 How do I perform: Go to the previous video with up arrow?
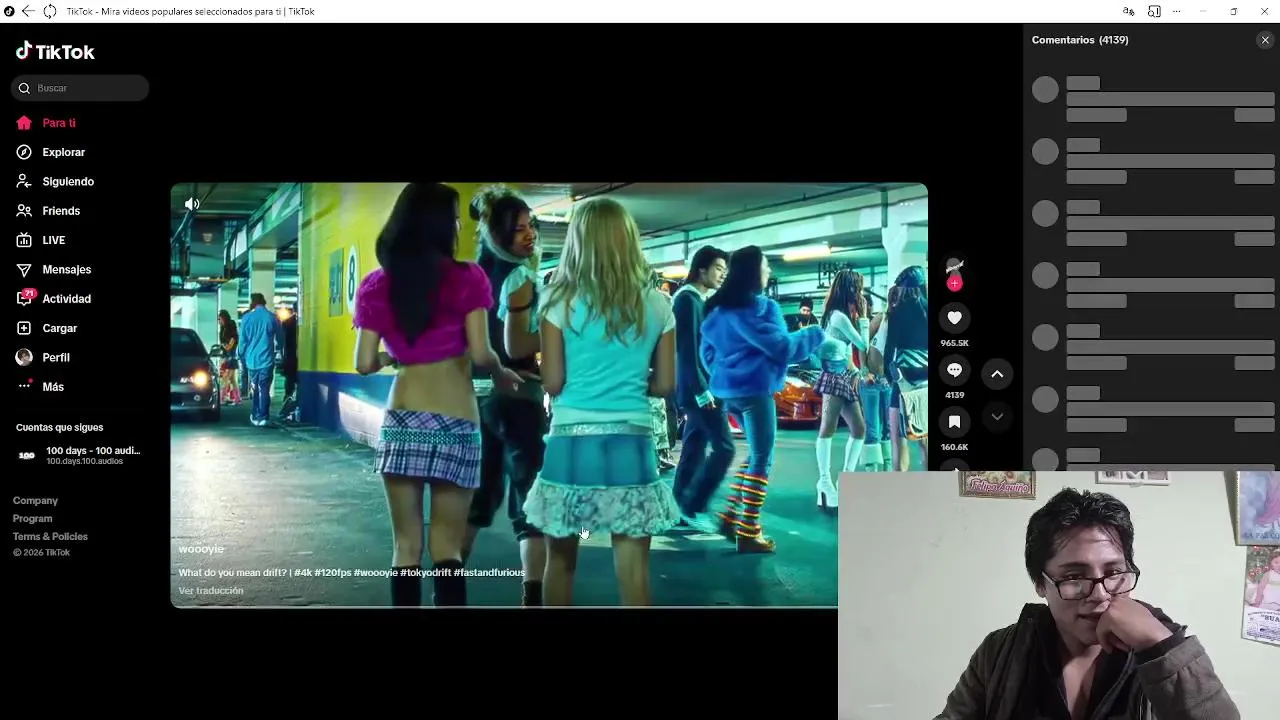click(x=997, y=374)
